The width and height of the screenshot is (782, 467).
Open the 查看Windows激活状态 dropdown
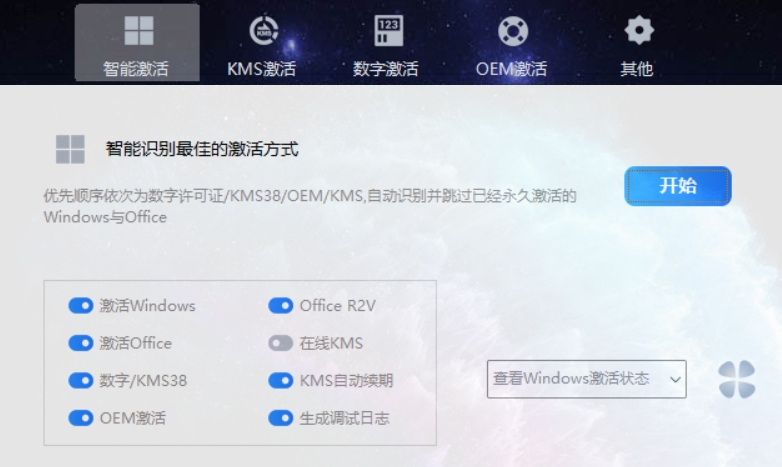(586, 379)
